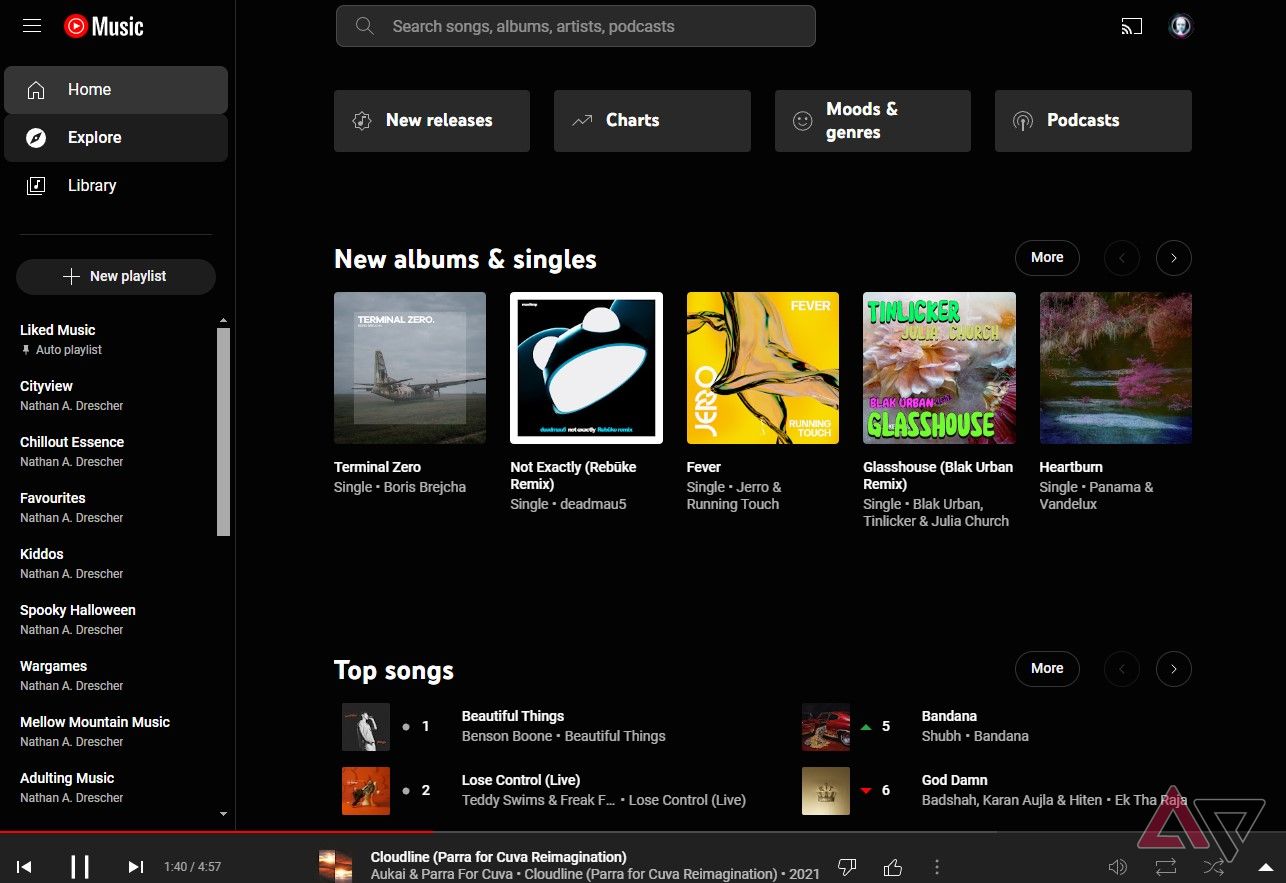This screenshot has height=883, width=1286.
Task: Focus the search songs input field
Action: pos(576,26)
